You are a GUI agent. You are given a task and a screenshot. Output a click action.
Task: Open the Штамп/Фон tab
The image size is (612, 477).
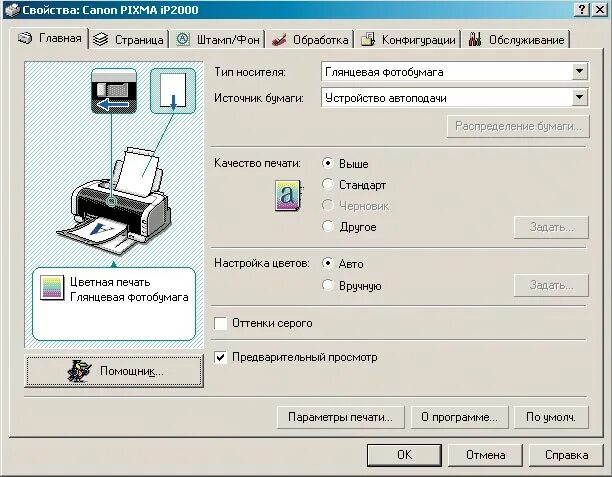[x=218, y=39]
